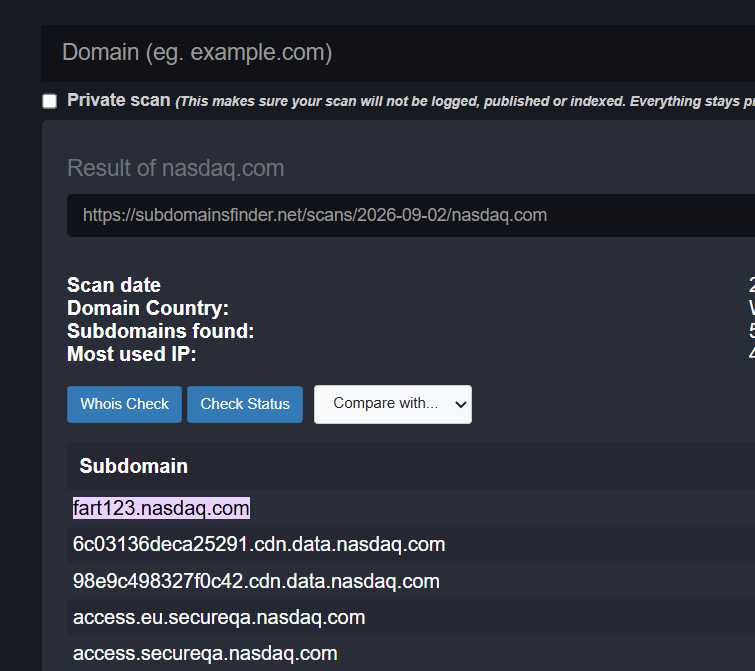Click the Result of nasdaq.com heading
Image resolution: width=755 pixels, height=671 pixels.
pos(175,168)
